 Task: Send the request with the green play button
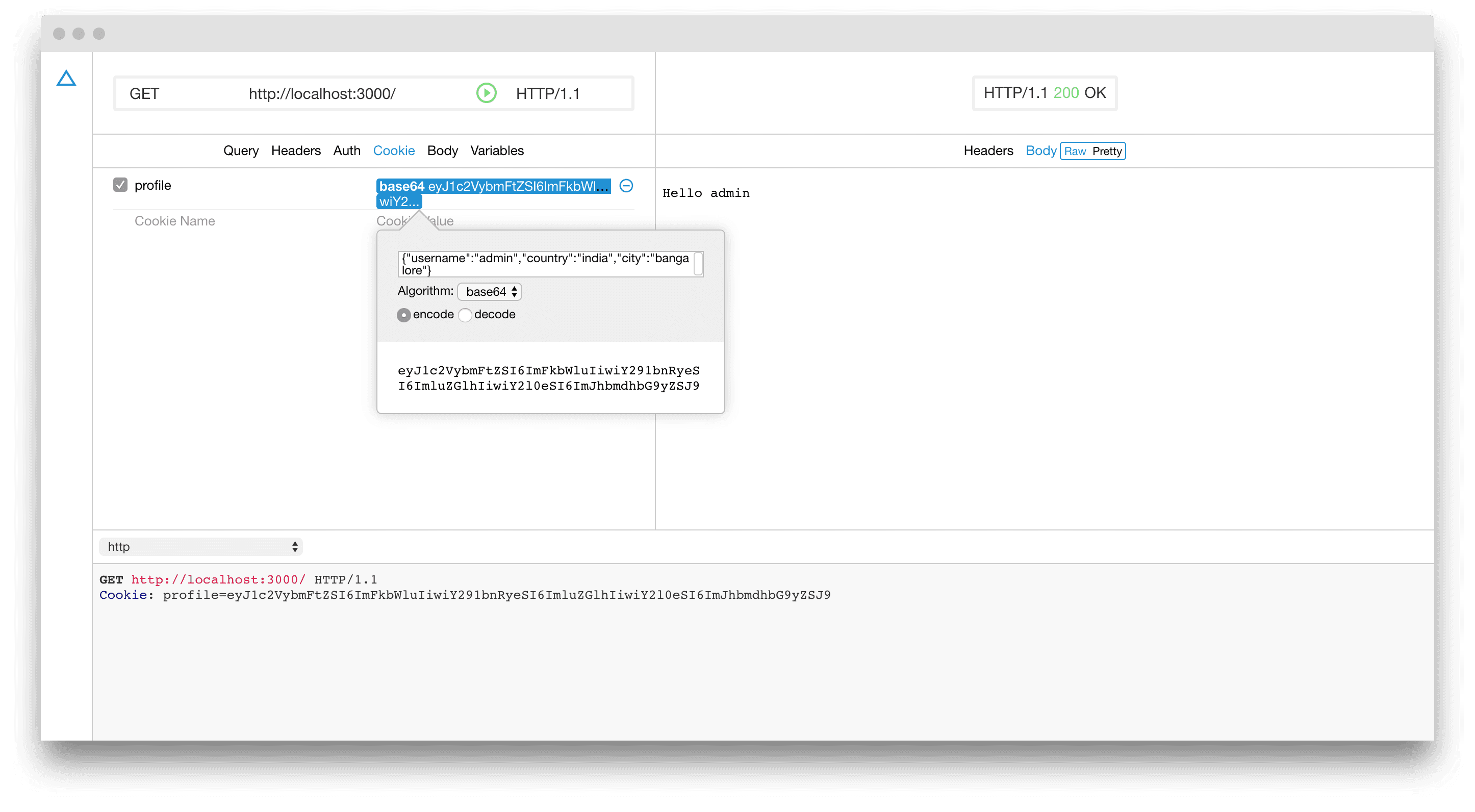(x=486, y=93)
